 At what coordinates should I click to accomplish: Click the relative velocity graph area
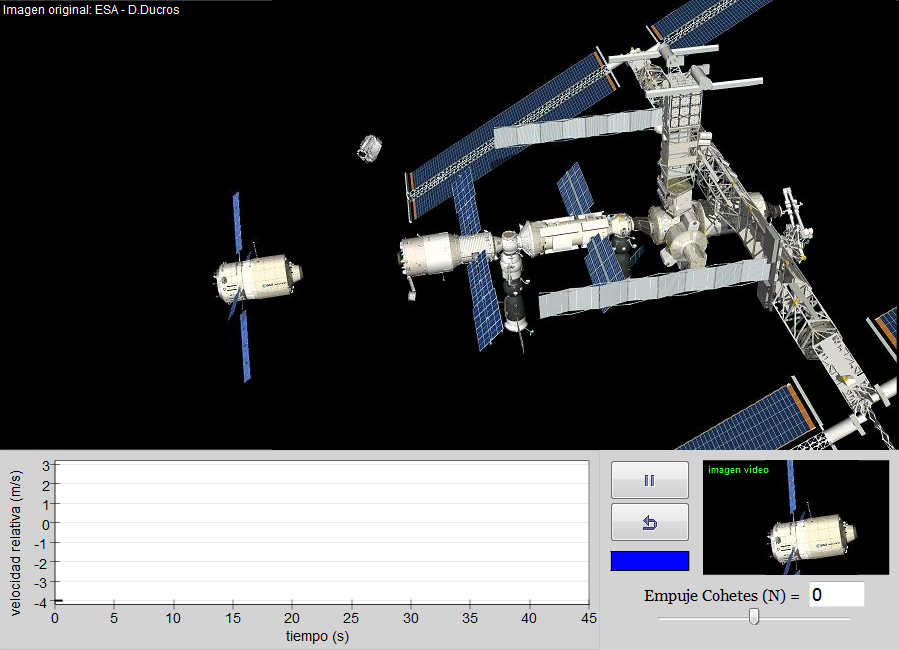tap(322, 532)
